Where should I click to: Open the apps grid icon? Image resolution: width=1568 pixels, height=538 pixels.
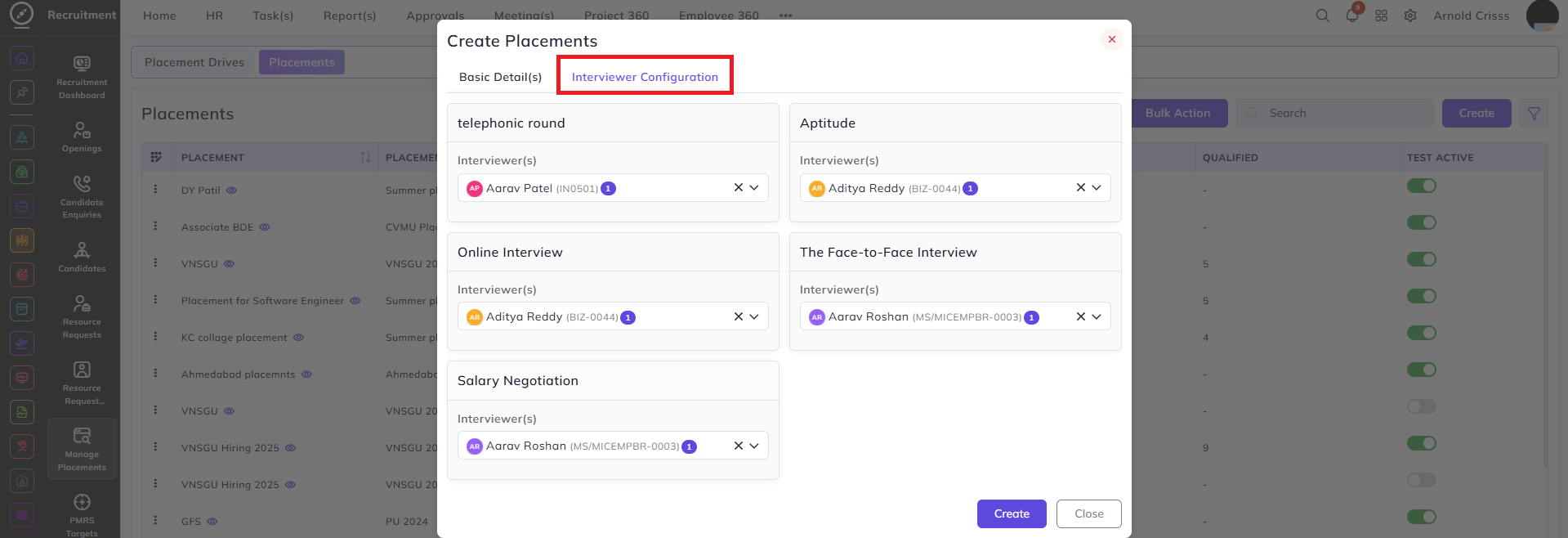click(x=1381, y=16)
